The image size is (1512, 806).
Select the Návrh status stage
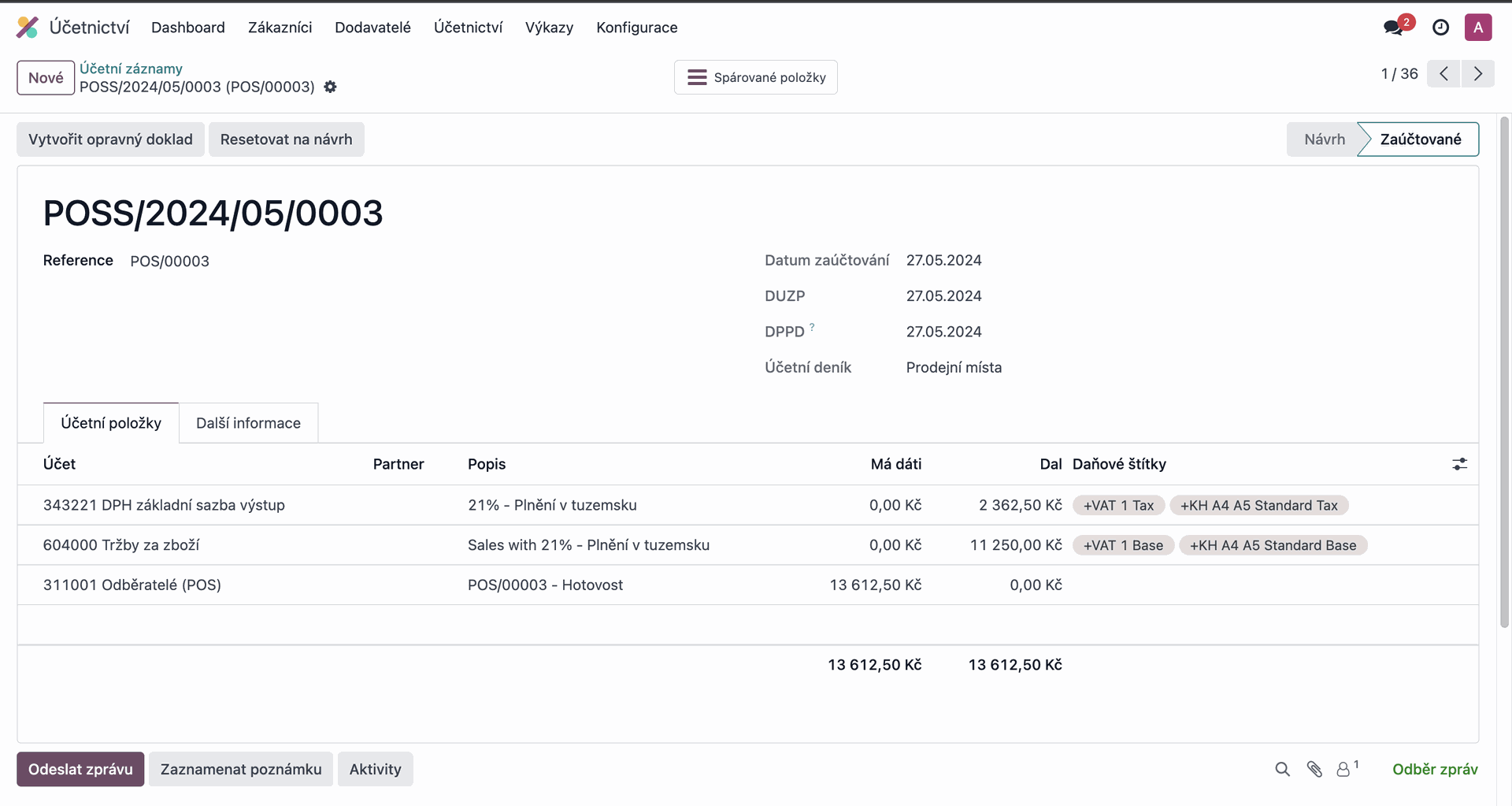point(1324,139)
